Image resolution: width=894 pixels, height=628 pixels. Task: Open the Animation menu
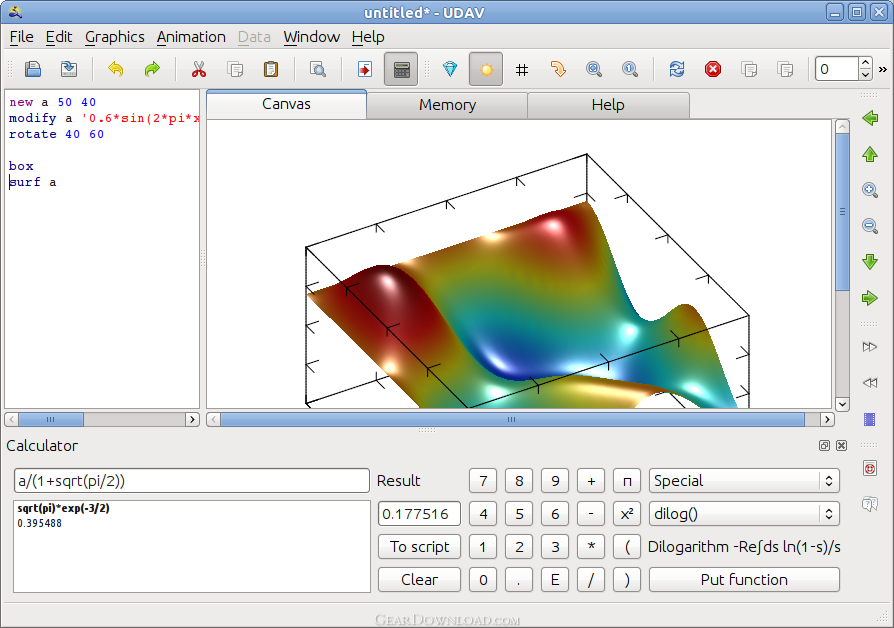[191, 37]
